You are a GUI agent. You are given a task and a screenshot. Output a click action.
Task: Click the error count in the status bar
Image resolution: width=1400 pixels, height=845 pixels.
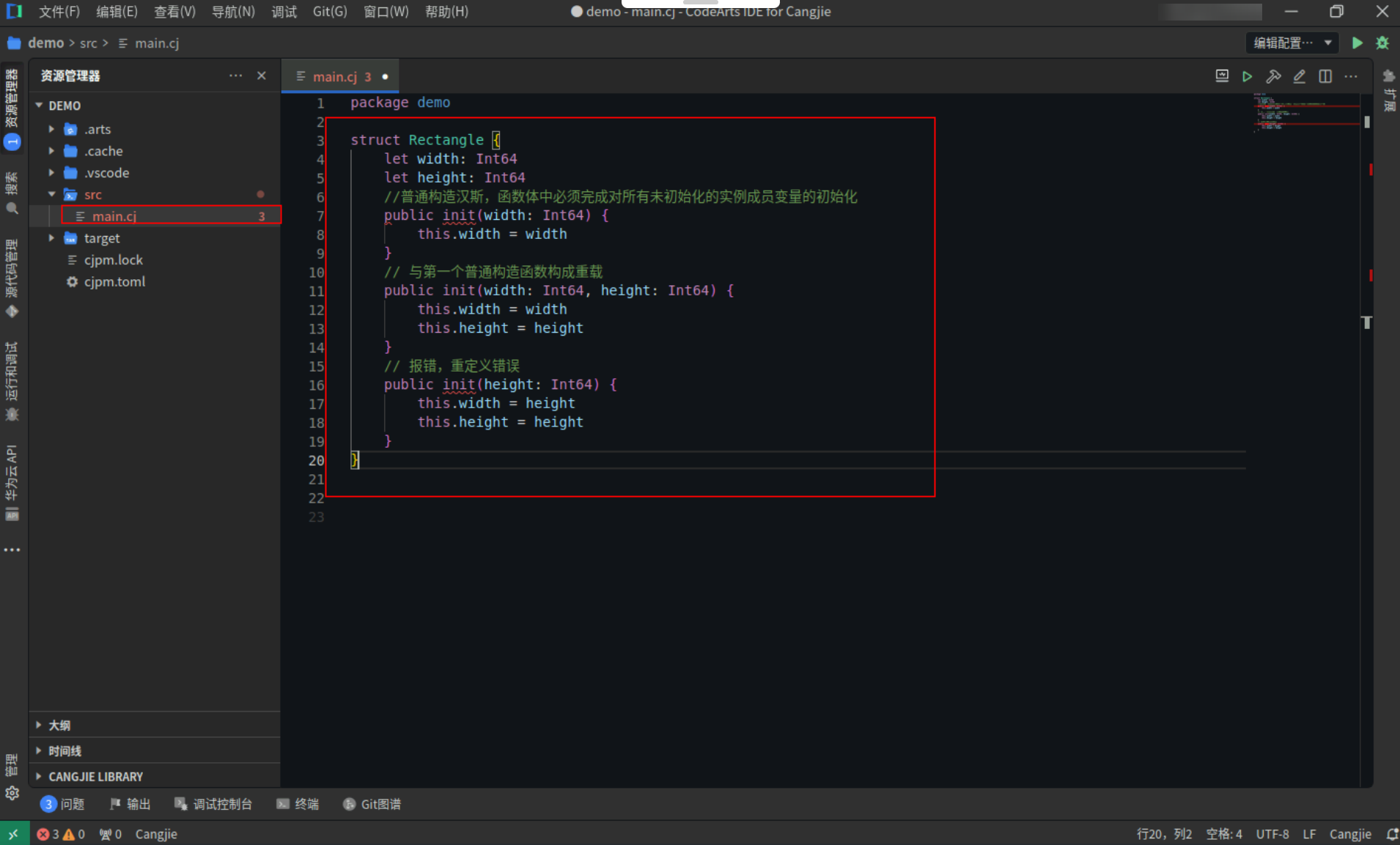pyautogui.click(x=50, y=833)
